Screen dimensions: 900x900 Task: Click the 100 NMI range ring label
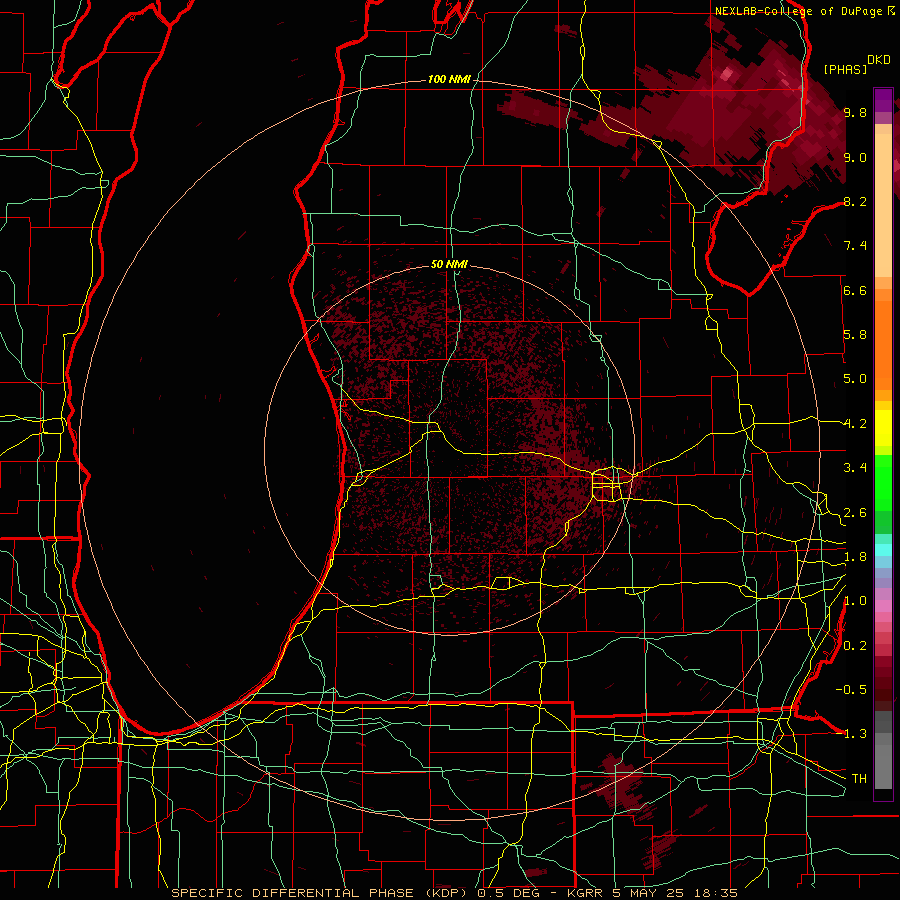tap(448, 79)
